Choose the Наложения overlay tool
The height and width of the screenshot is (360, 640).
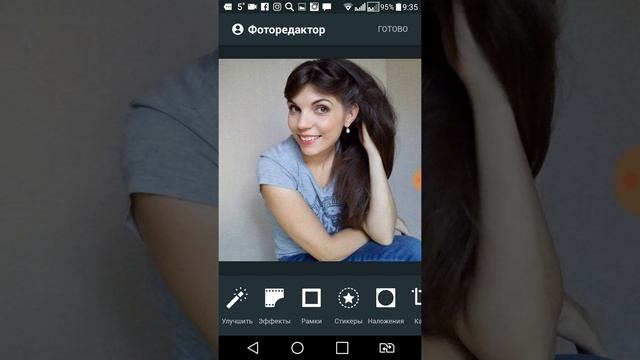[x=386, y=305]
